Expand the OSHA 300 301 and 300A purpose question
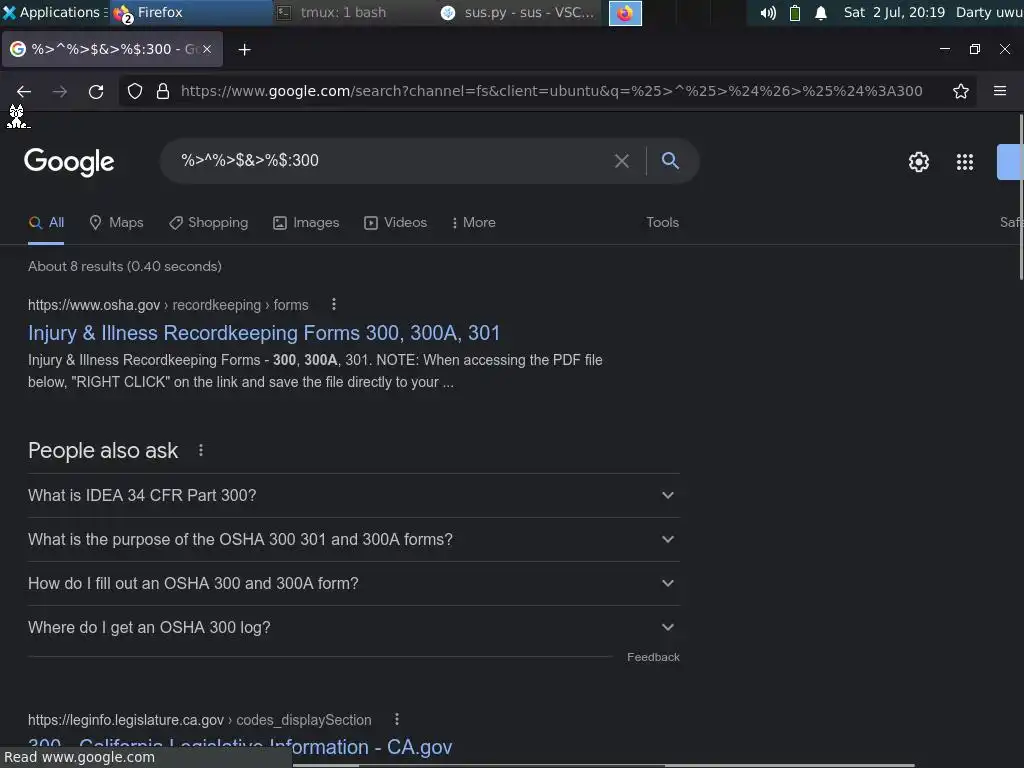Image resolution: width=1024 pixels, height=768 pixels. pyautogui.click(x=353, y=539)
